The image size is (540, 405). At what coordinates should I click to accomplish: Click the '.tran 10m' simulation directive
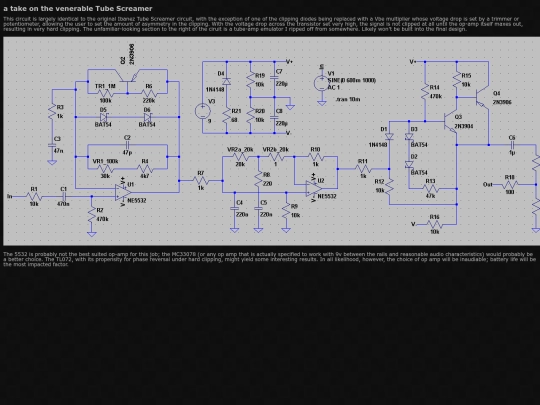tap(347, 99)
